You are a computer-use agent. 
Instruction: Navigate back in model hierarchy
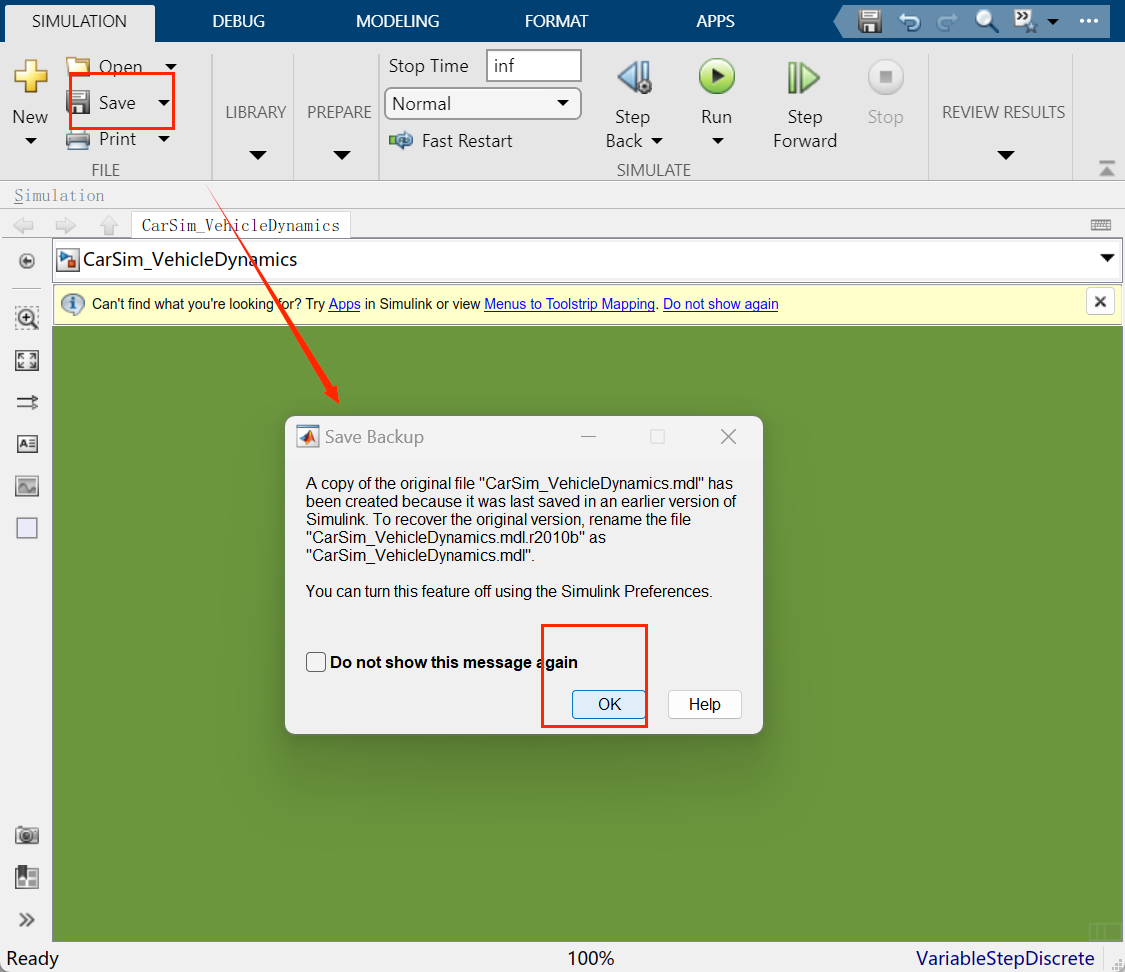point(24,225)
